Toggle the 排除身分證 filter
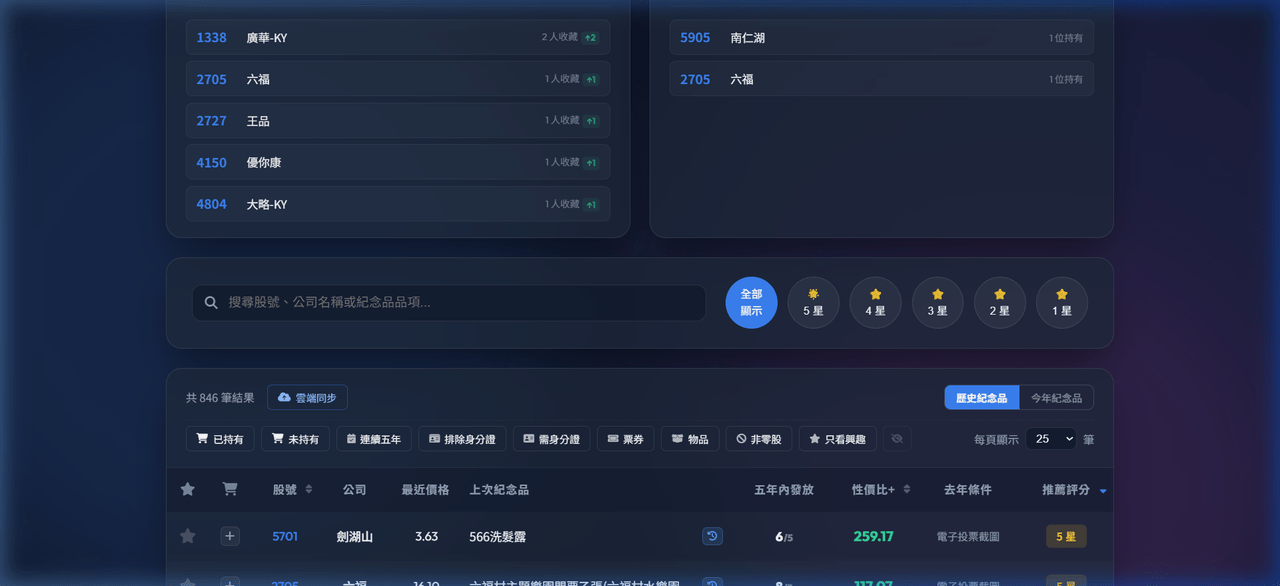 pos(462,439)
